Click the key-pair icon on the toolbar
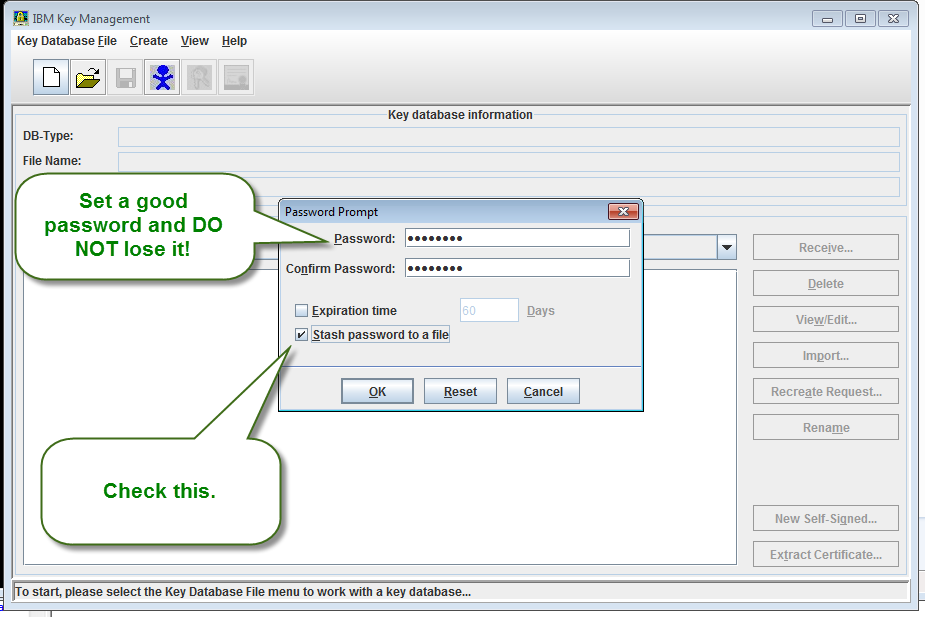Viewport: 925px width, 617px height. (198, 76)
